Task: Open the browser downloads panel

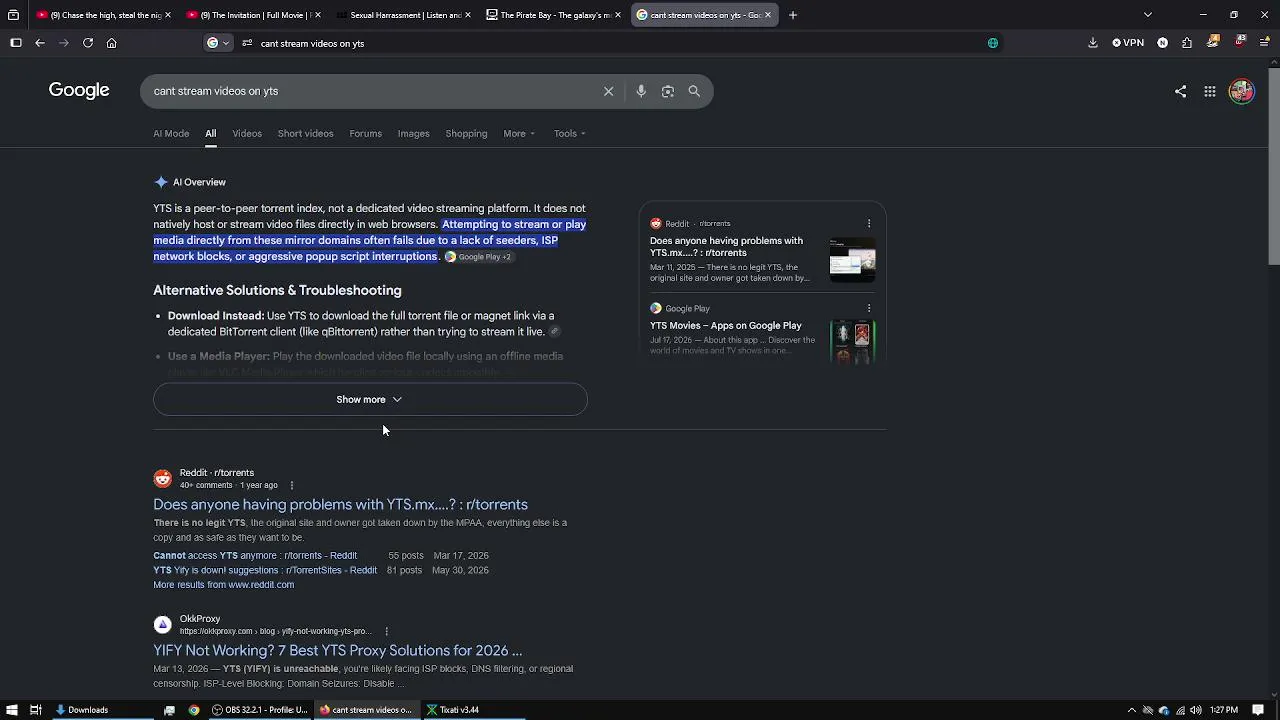Action: (1093, 43)
